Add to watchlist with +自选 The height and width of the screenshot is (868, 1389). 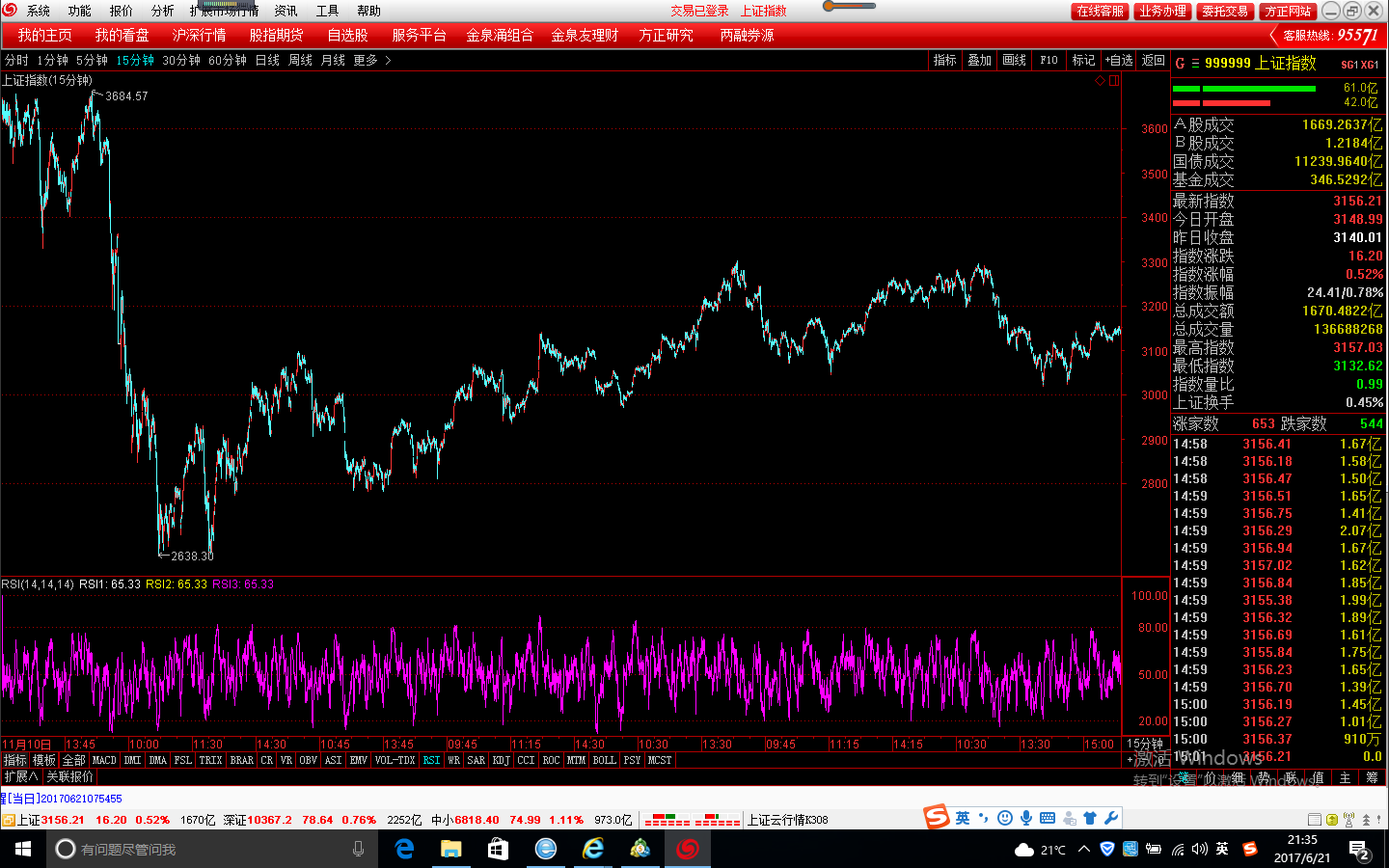[1119, 60]
